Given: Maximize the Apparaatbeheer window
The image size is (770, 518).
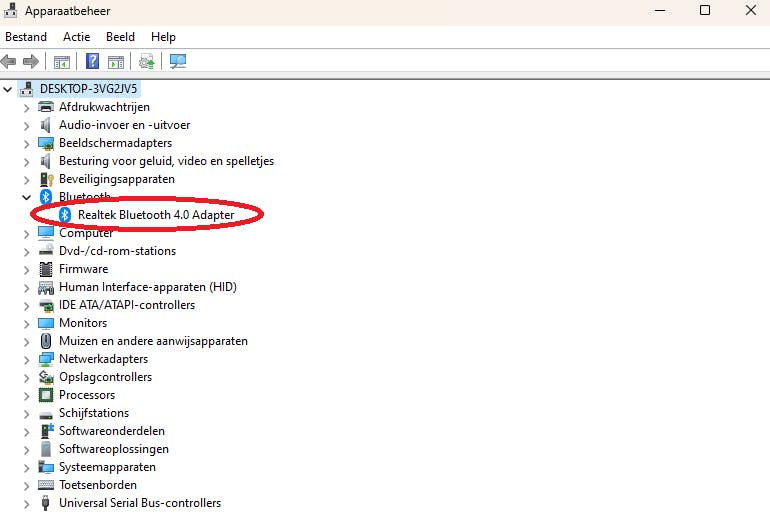Looking at the screenshot, I should pos(705,10).
